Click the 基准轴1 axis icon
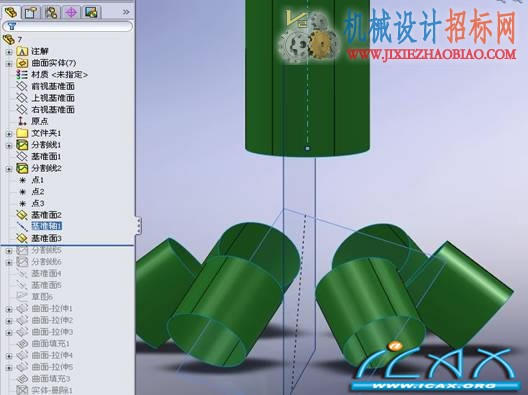528x395 pixels. tap(22, 226)
